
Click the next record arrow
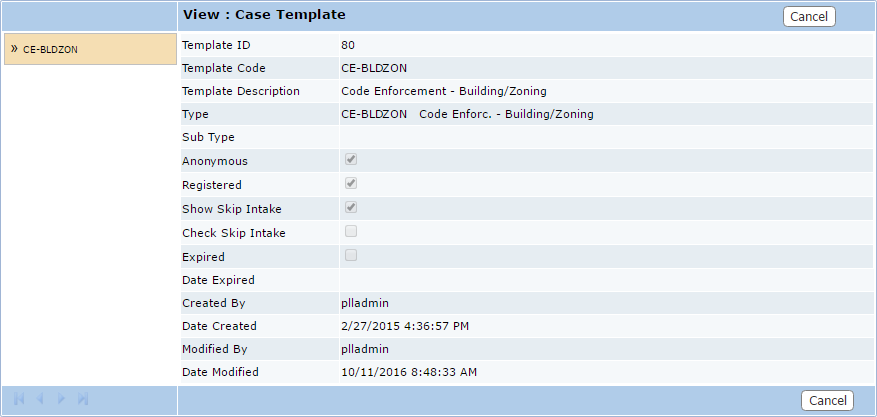(61, 399)
